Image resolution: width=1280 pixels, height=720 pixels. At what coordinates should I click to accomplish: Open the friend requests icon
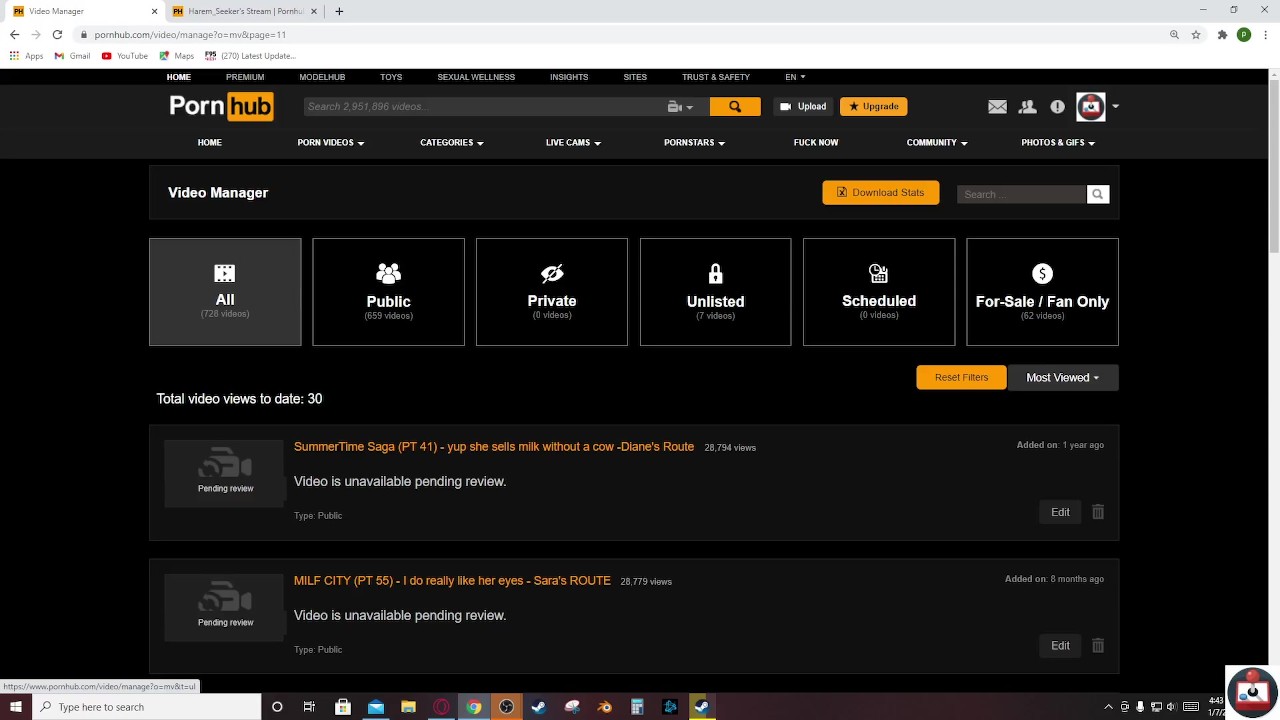pos(1027,107)
